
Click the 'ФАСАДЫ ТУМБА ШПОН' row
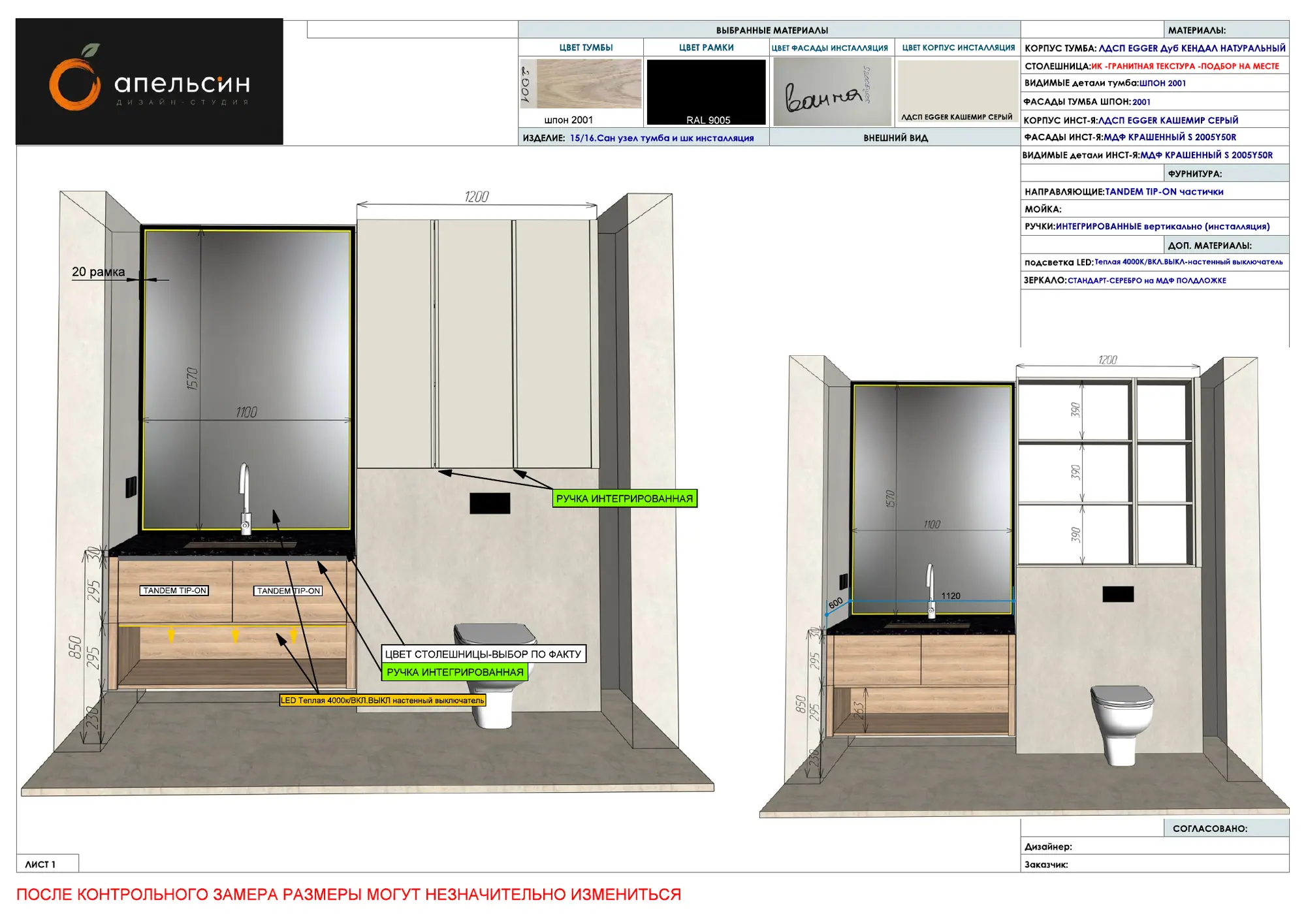[1155, 101]
